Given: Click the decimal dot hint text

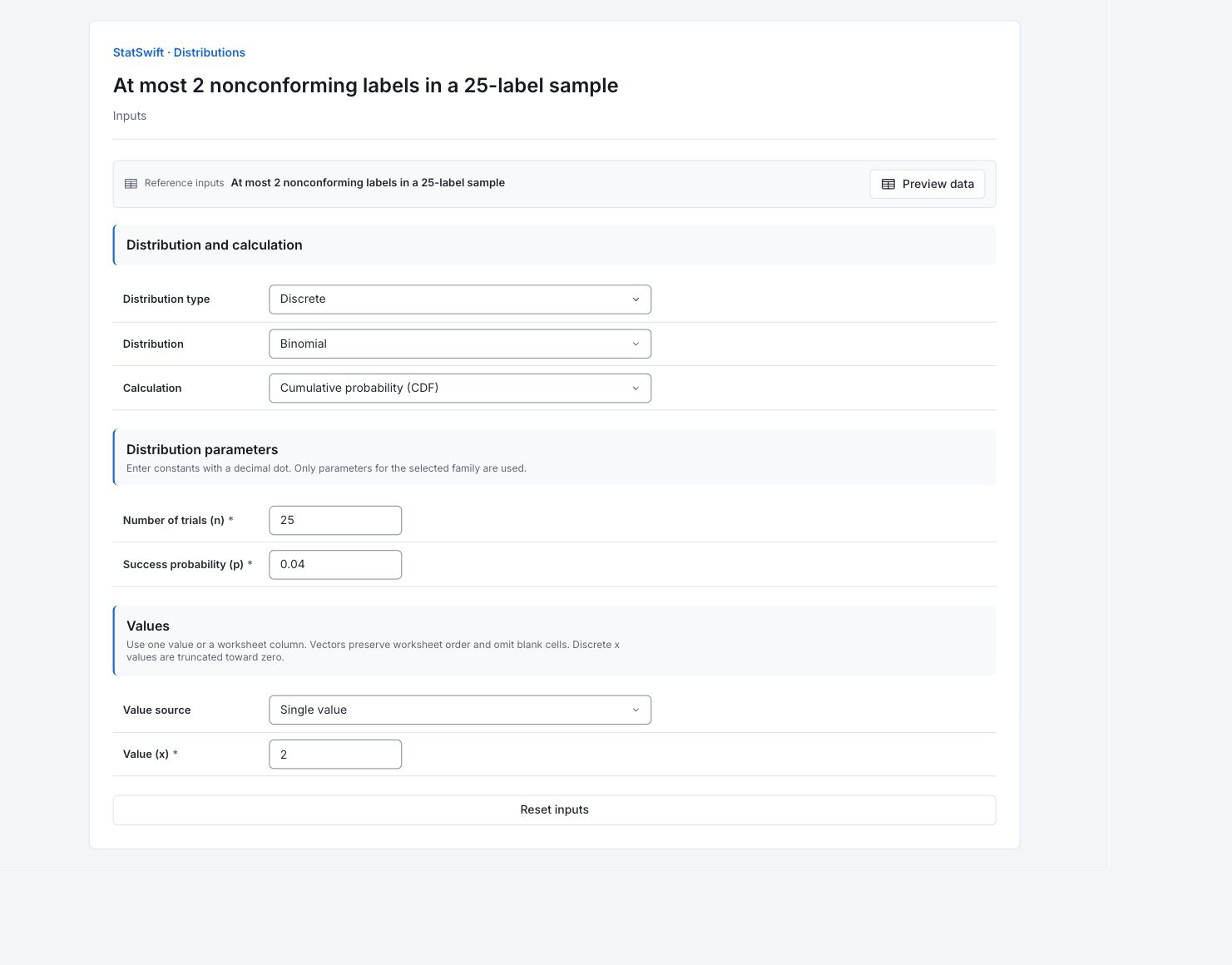Looking at the screenshot, I should [x=326, y=468].
